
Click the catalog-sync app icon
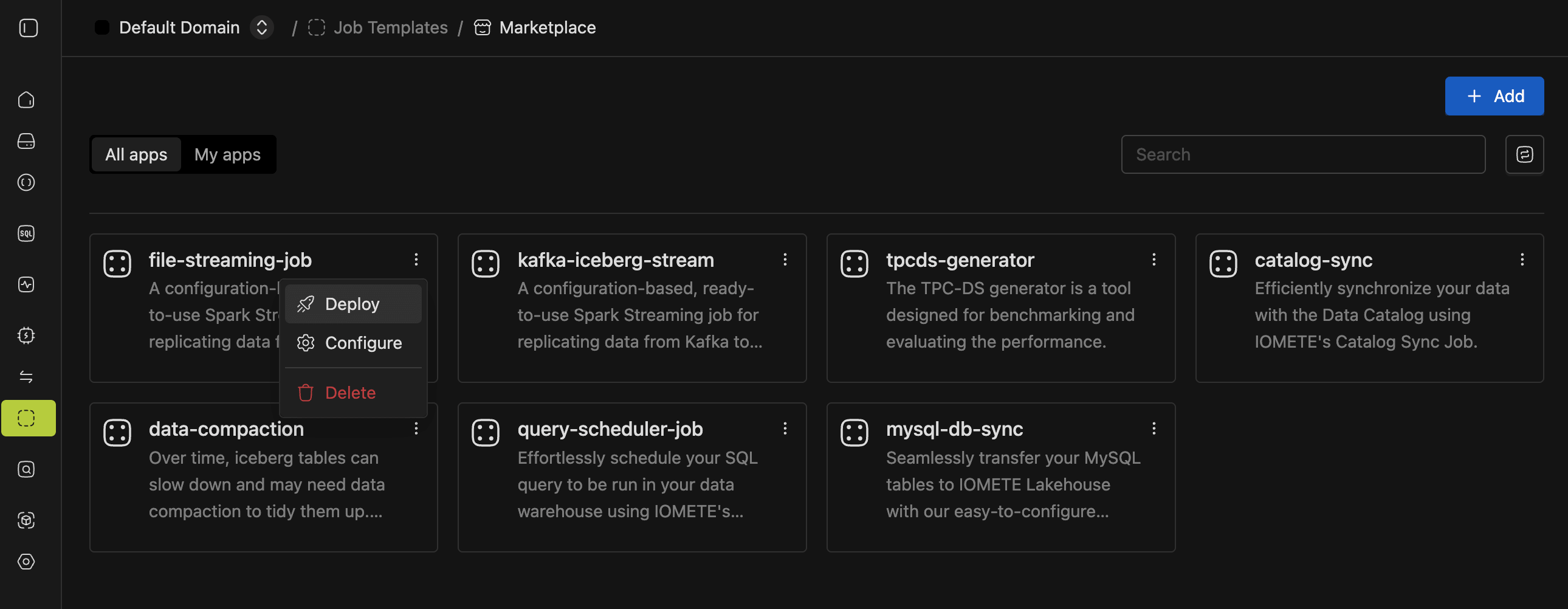pos(1223,264)
